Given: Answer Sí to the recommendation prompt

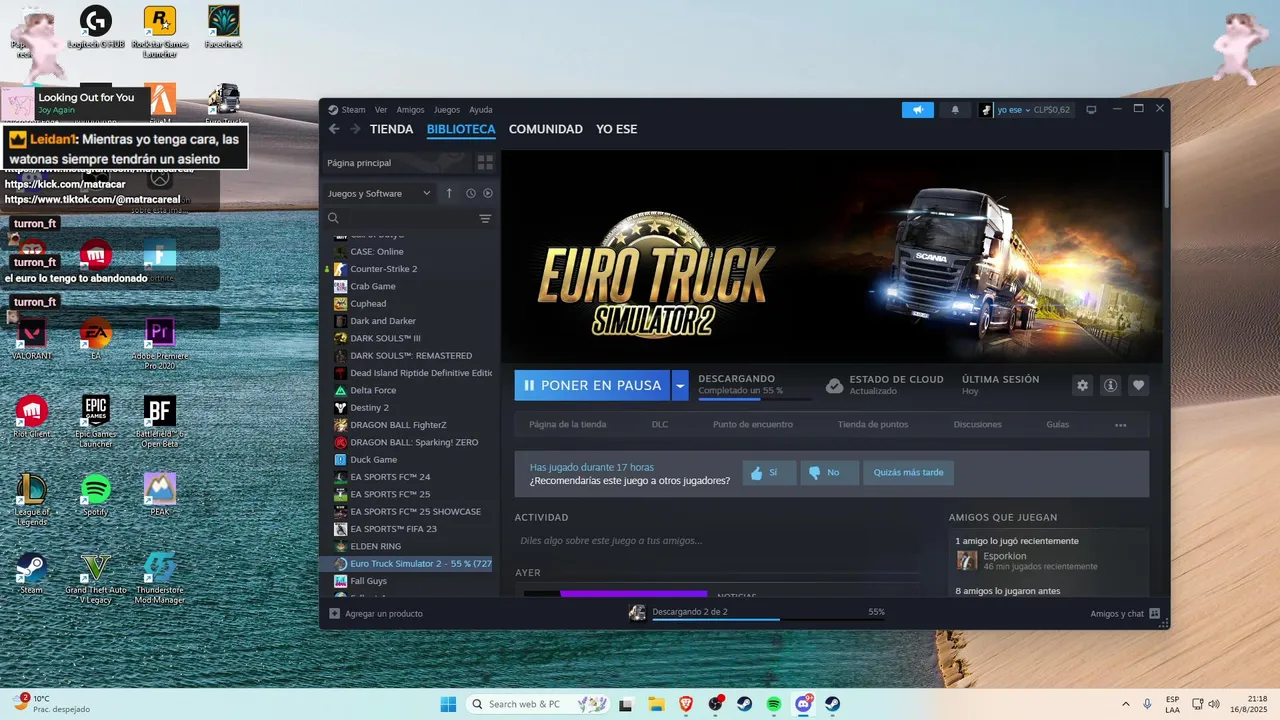Looking at the screenshot, I should tap(769, 472).
